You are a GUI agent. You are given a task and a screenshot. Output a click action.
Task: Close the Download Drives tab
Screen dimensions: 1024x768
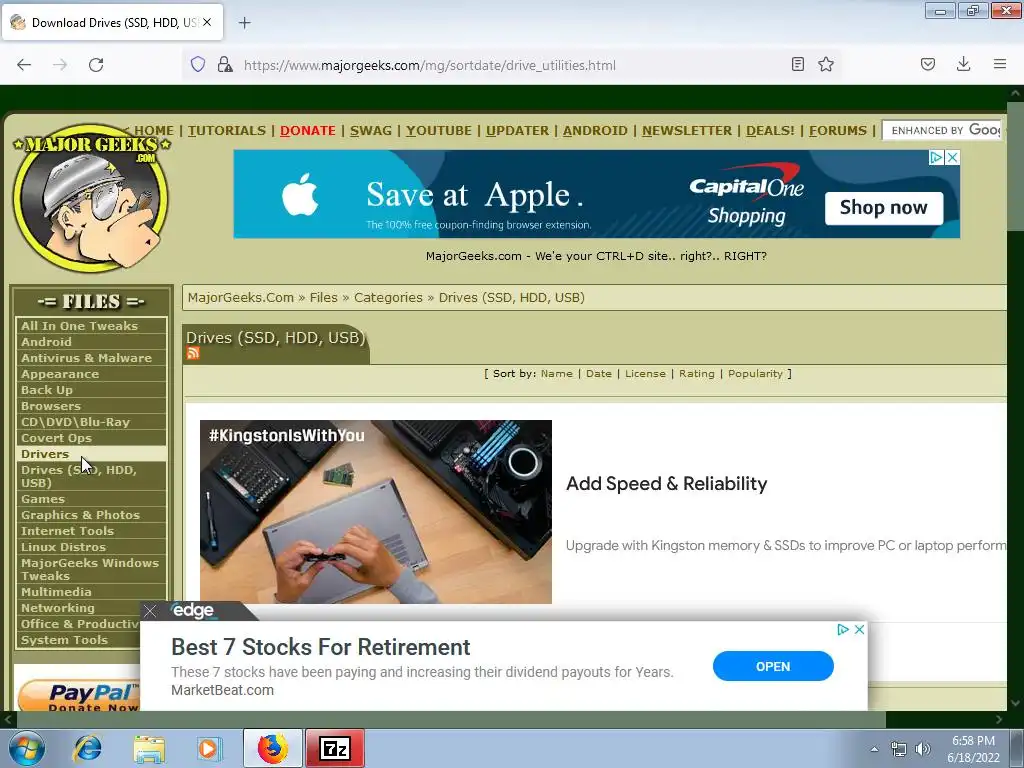(x=207, y=22)
